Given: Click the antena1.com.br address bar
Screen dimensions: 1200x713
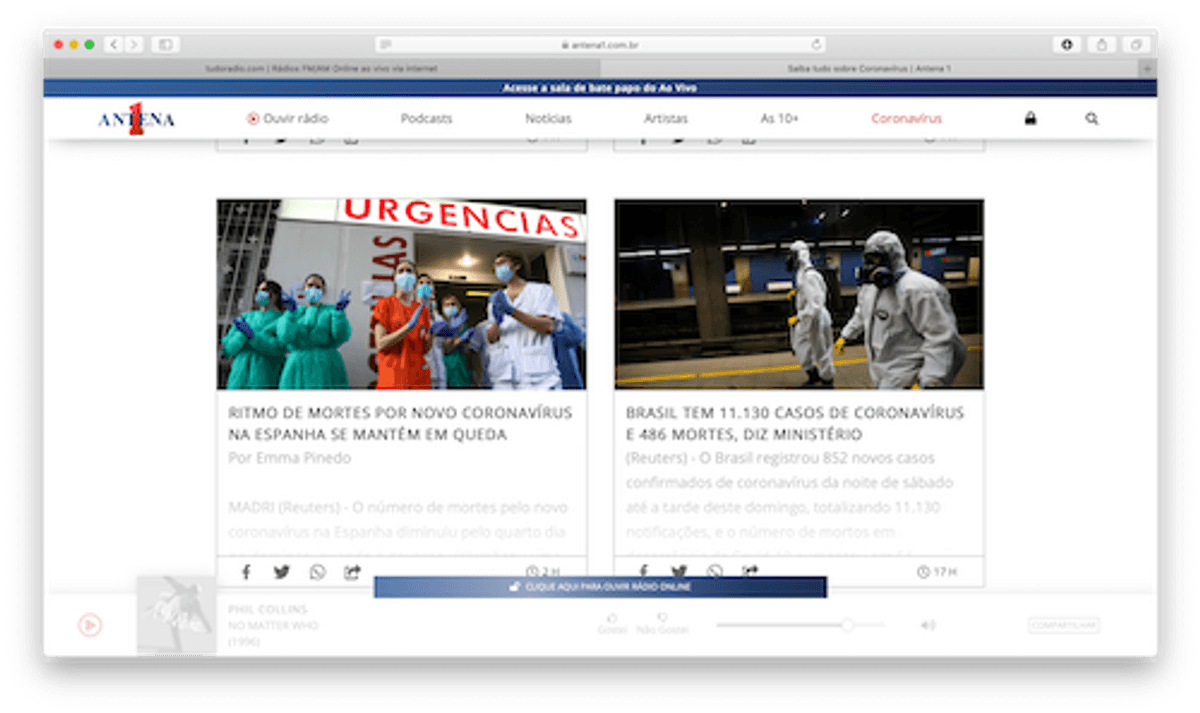Looking at the screenshot, I should (600, 45).
